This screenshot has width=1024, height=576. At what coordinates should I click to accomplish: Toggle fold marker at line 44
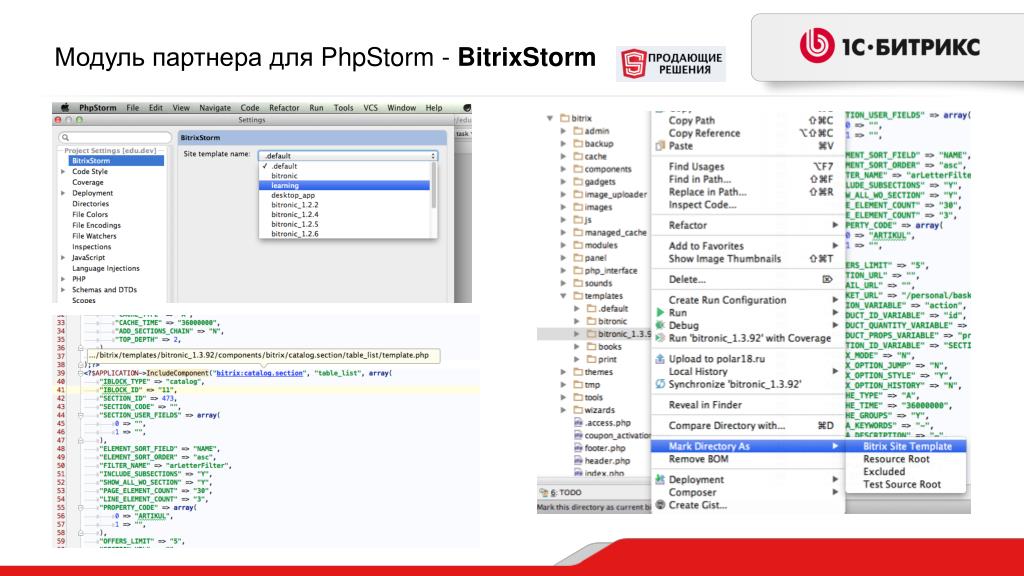coord(80,415)
